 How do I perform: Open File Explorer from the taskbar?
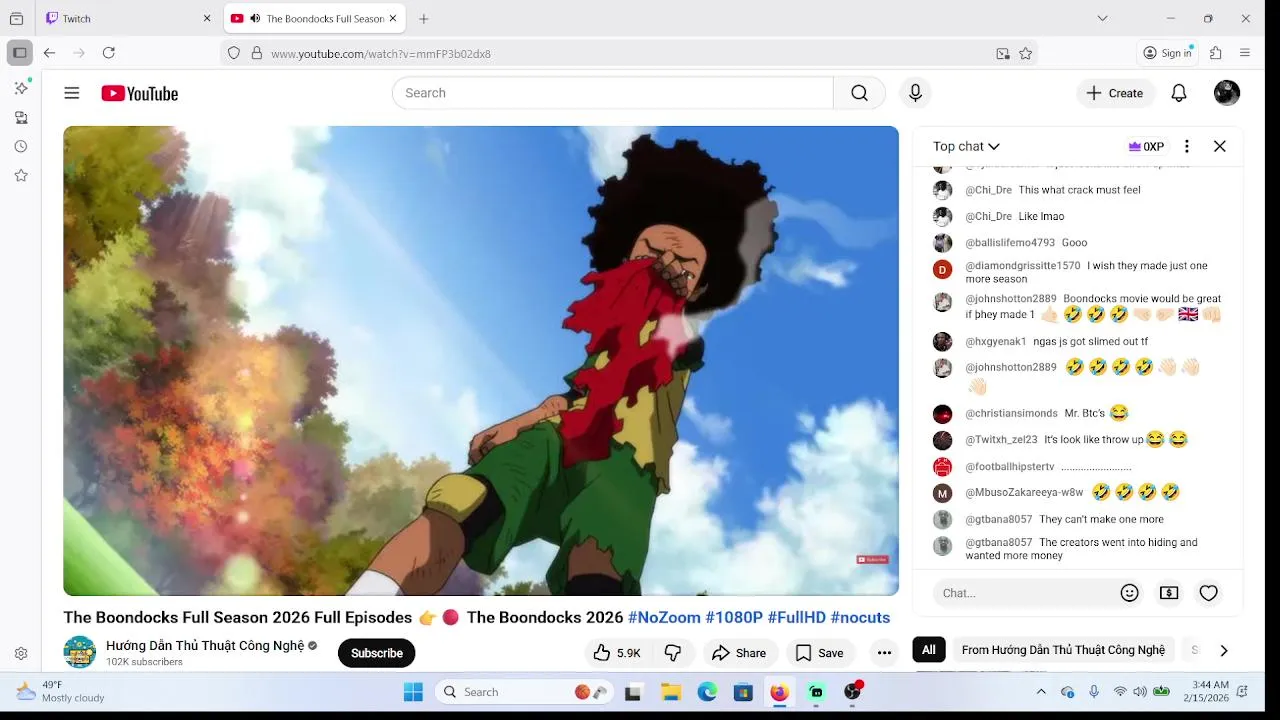coord(671,692)
